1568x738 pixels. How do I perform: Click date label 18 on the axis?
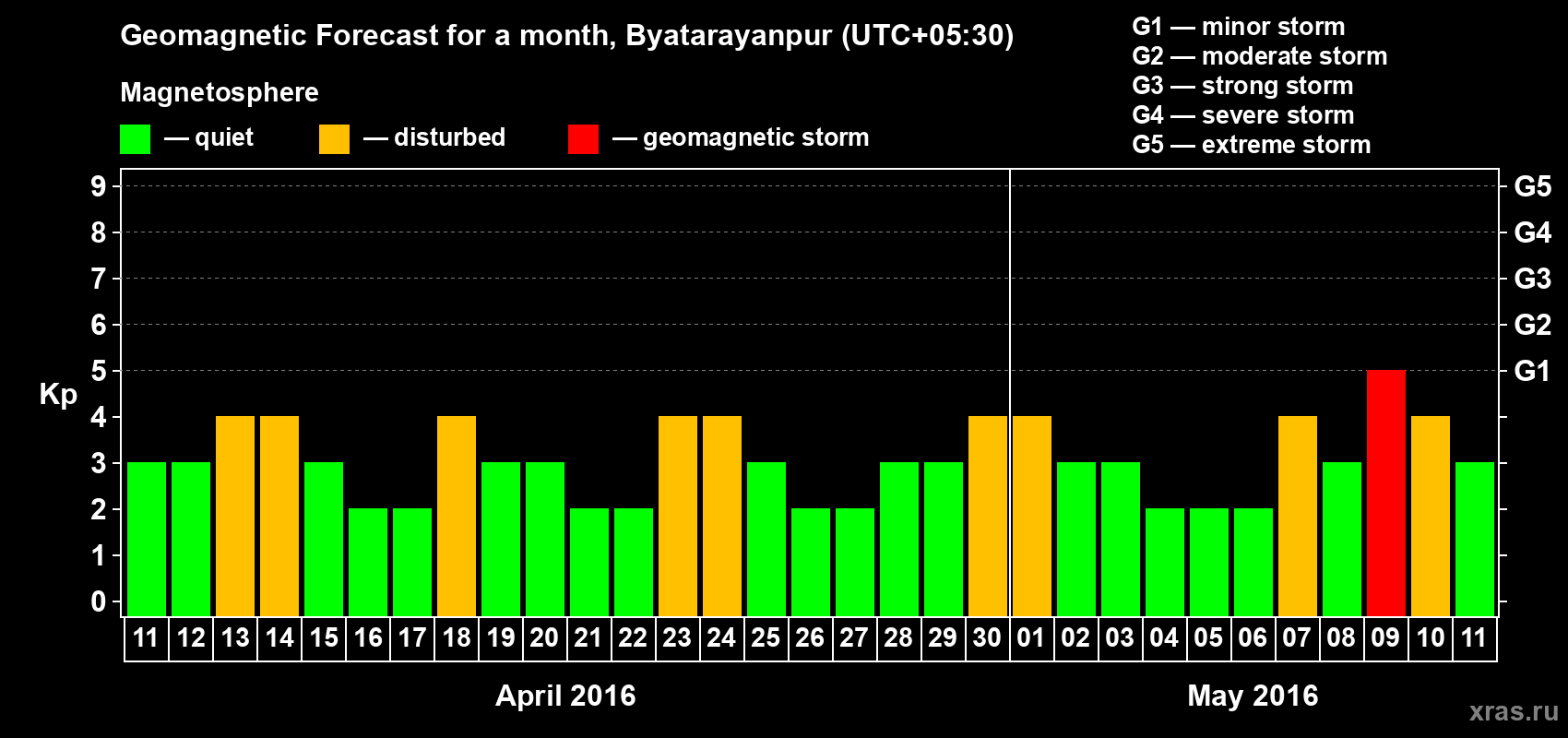[x=457, y=638]
